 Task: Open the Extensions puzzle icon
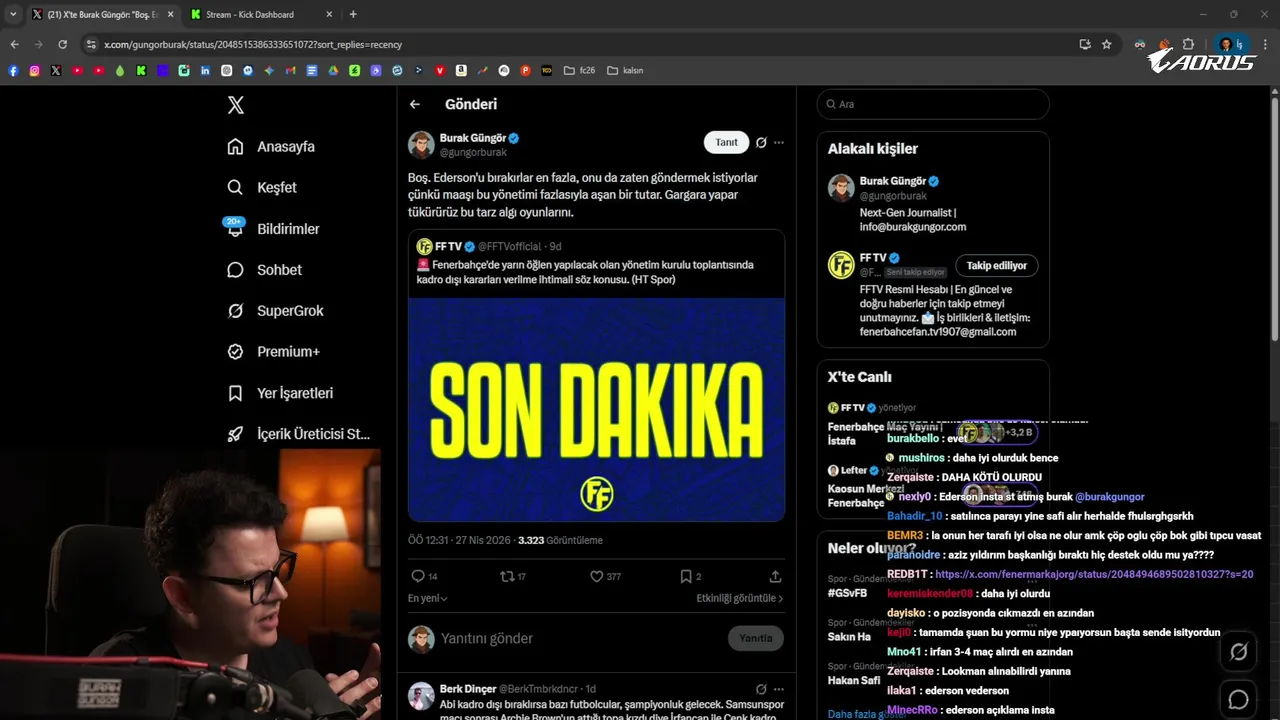[1188, 44]
